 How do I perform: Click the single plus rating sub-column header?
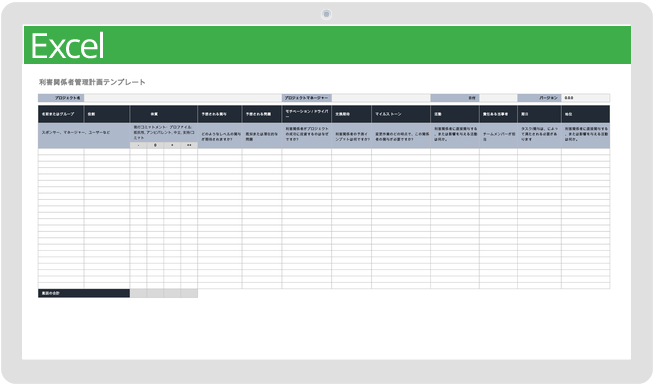[x=172, y=145]
